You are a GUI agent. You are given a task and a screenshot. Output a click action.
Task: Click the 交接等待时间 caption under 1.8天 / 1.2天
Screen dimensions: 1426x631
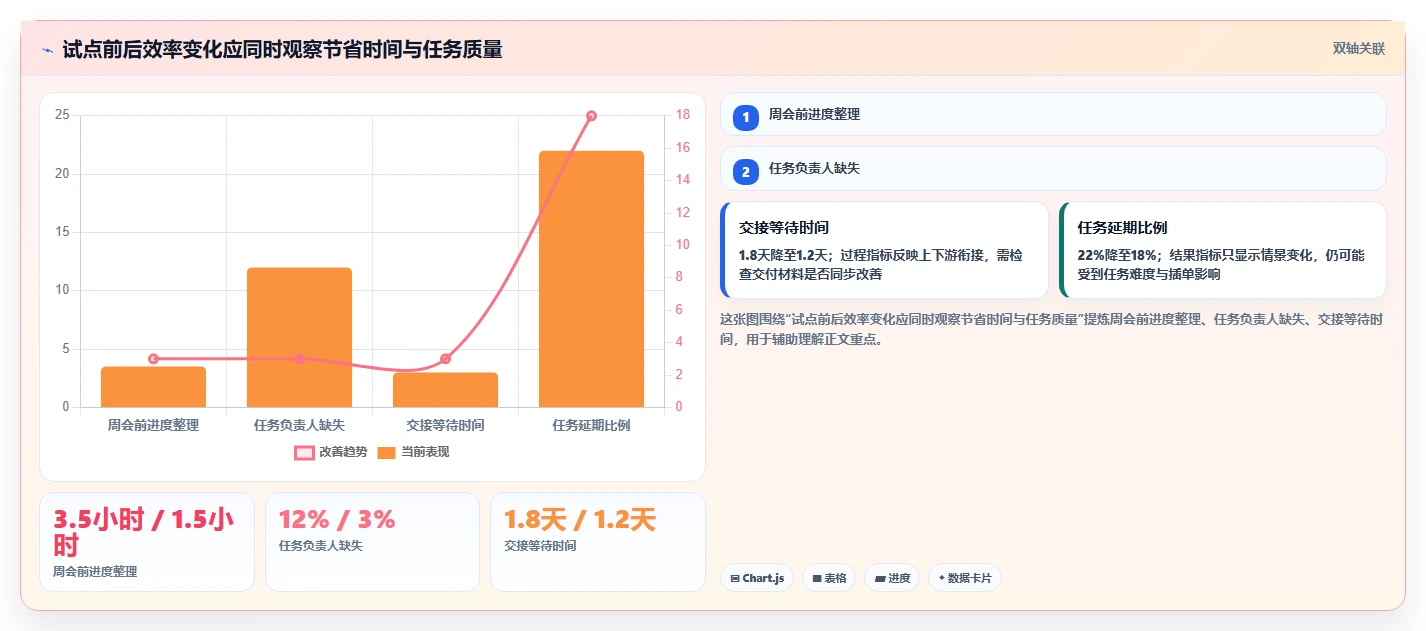[540, 546]
